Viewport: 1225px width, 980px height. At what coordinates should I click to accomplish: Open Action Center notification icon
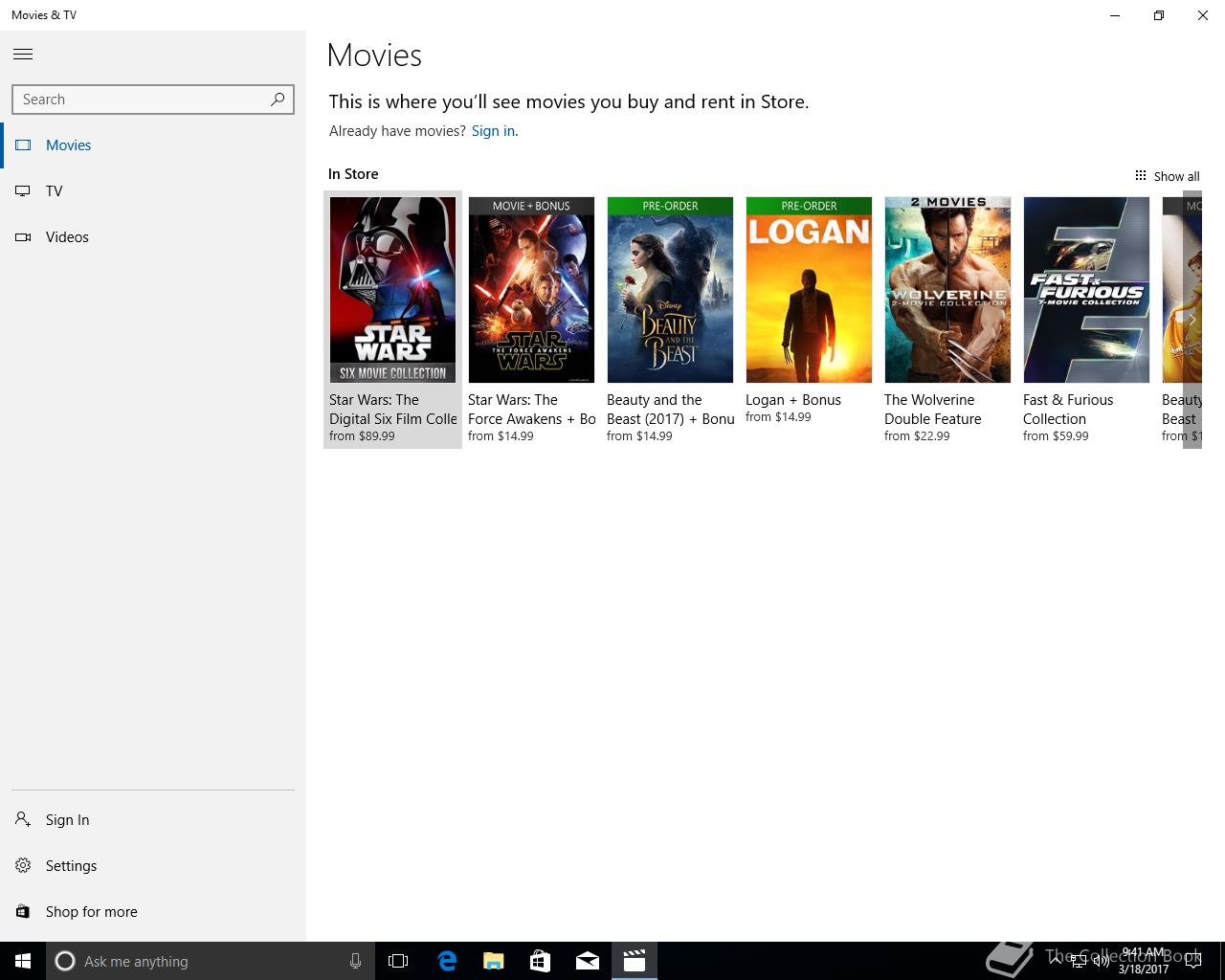pyautogui.click(x=1193, y=961)
